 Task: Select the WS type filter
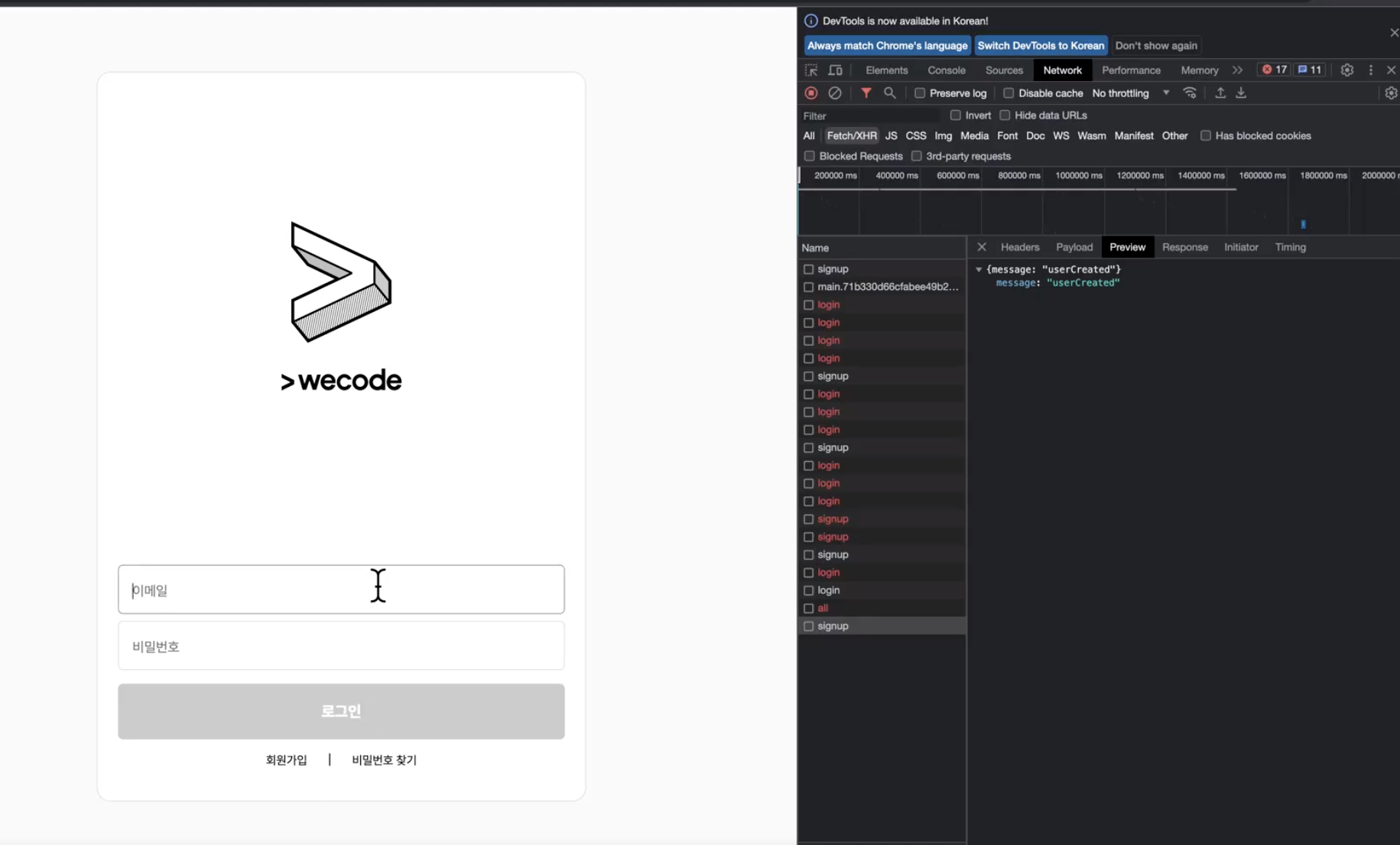1061,136
